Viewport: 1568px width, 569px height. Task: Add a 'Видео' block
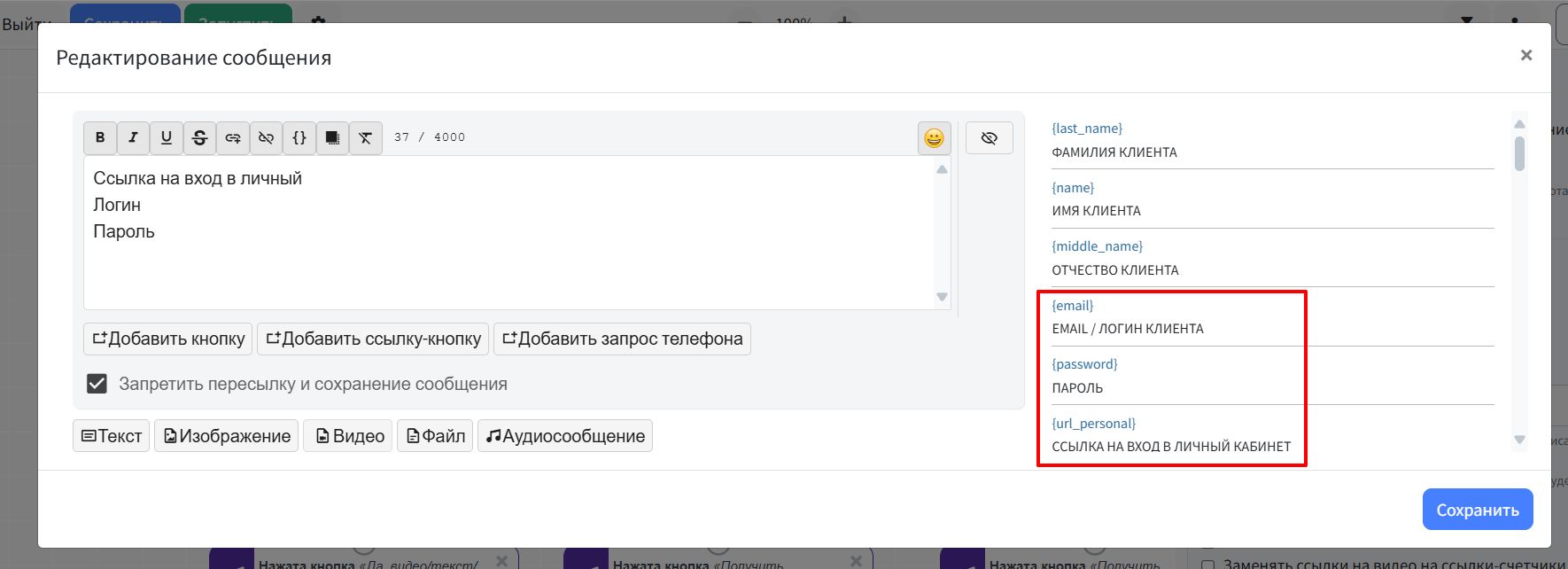pos(348,436)
